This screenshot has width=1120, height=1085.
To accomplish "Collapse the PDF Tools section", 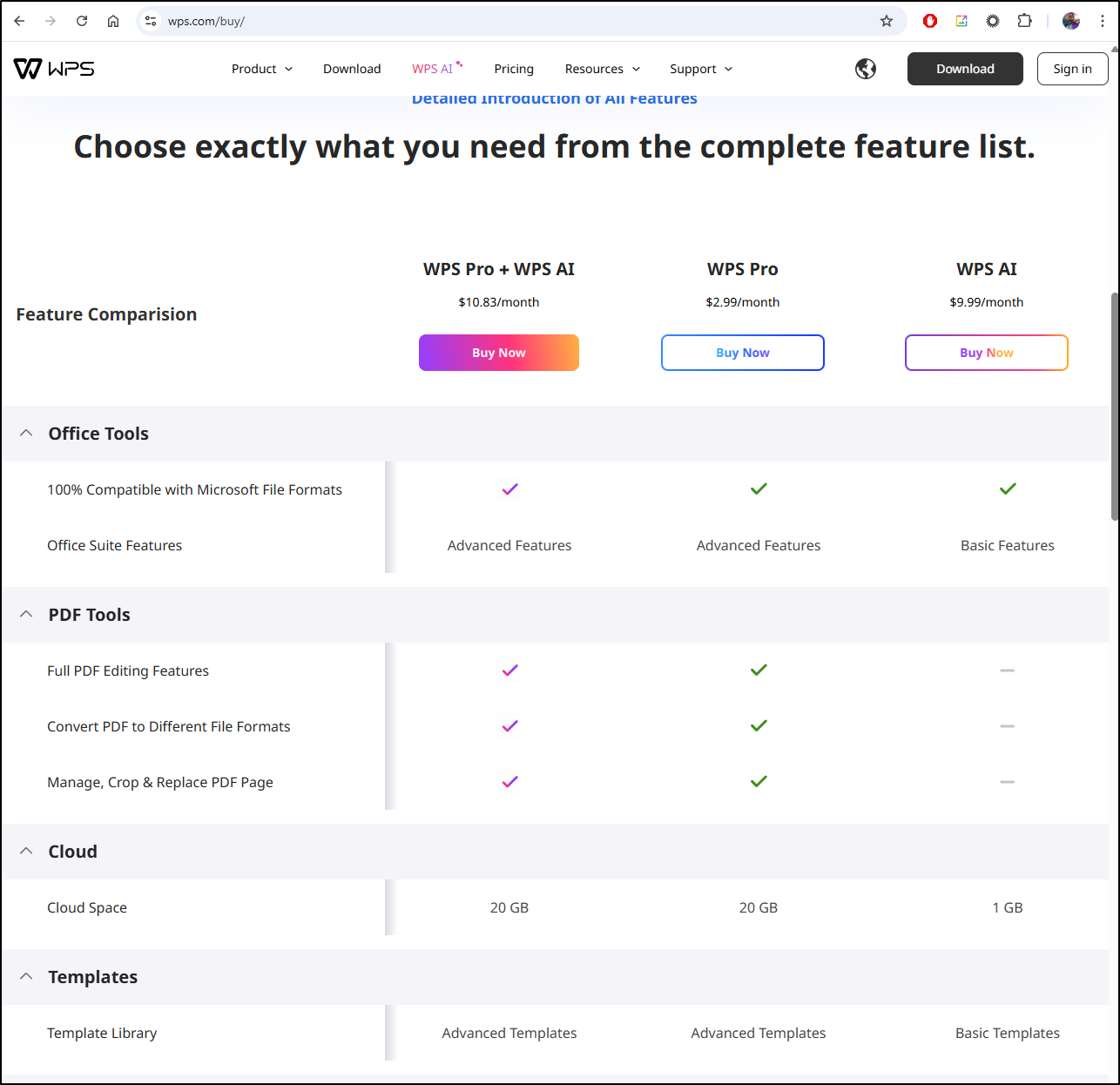I will tap(26, 614).
